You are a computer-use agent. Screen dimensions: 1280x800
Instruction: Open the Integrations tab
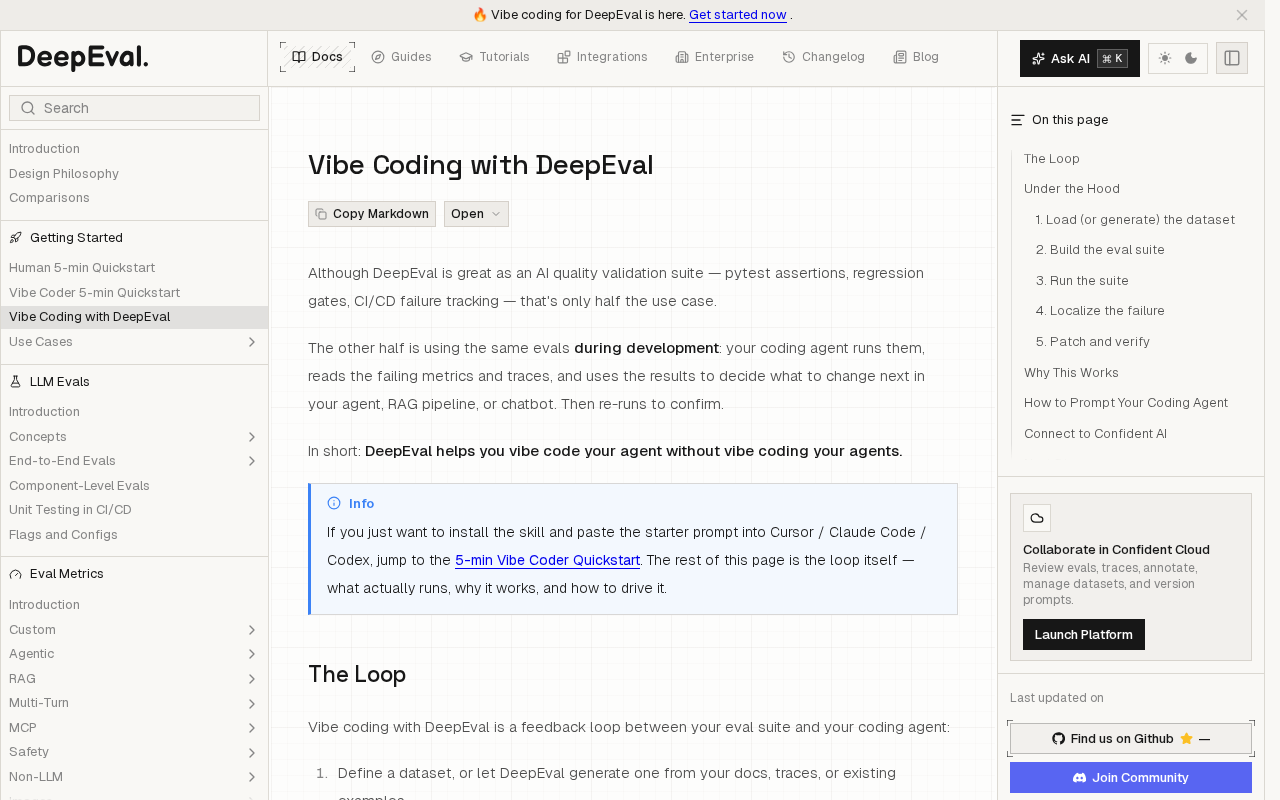coord(602,57)
